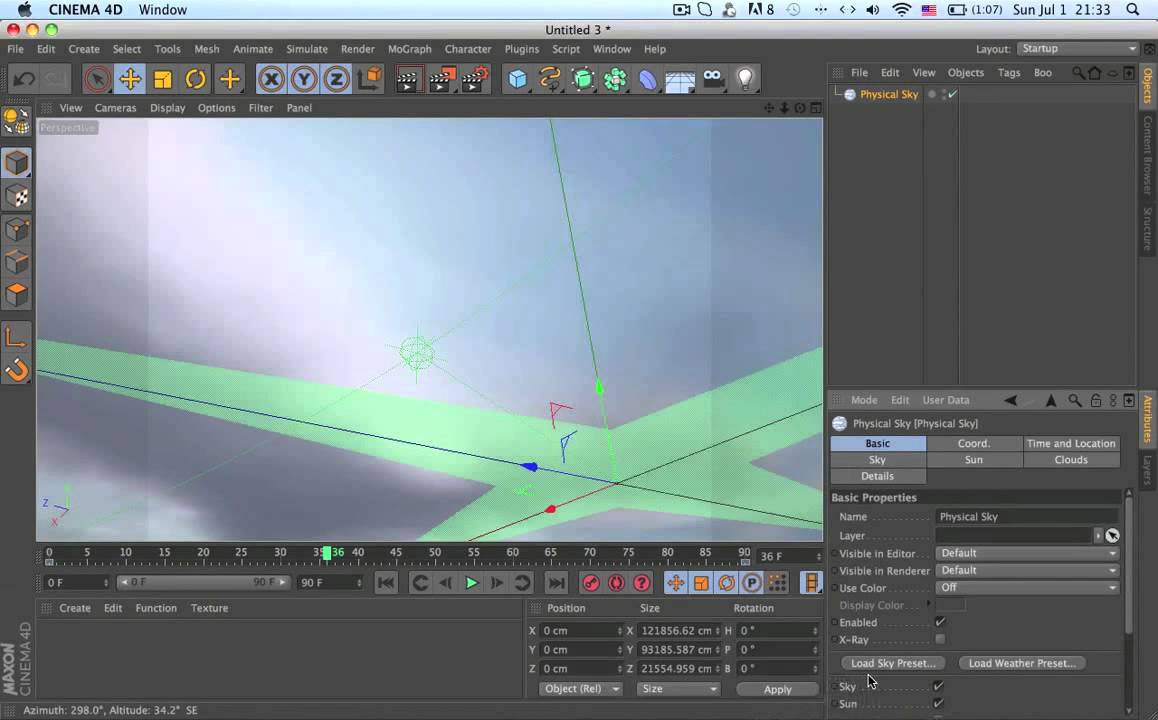Open the Visible in Renderer dropdown
This screenshot has height=720, width=1158.
1027,570
